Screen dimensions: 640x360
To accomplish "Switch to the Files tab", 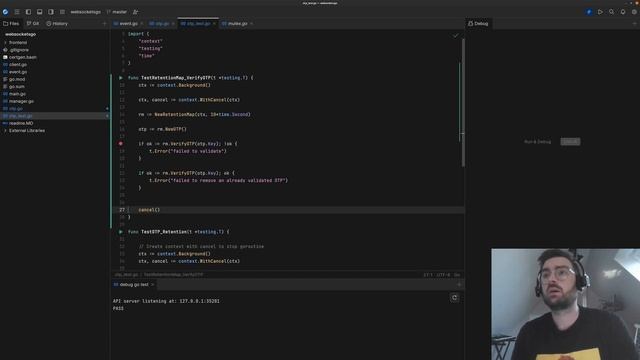I will coord(11,24).
